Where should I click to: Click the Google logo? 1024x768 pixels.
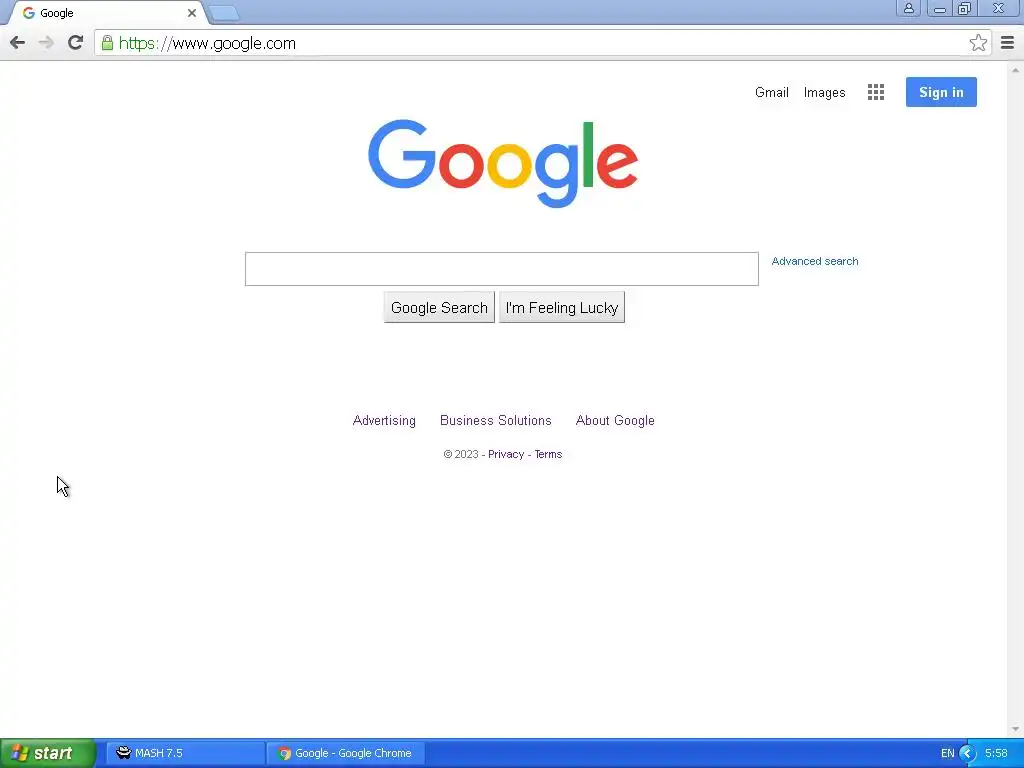point(503,163)
